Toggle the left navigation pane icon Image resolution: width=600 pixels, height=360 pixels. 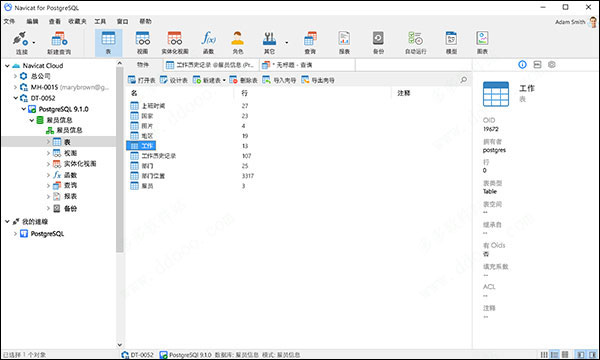(x=580, y=355)
